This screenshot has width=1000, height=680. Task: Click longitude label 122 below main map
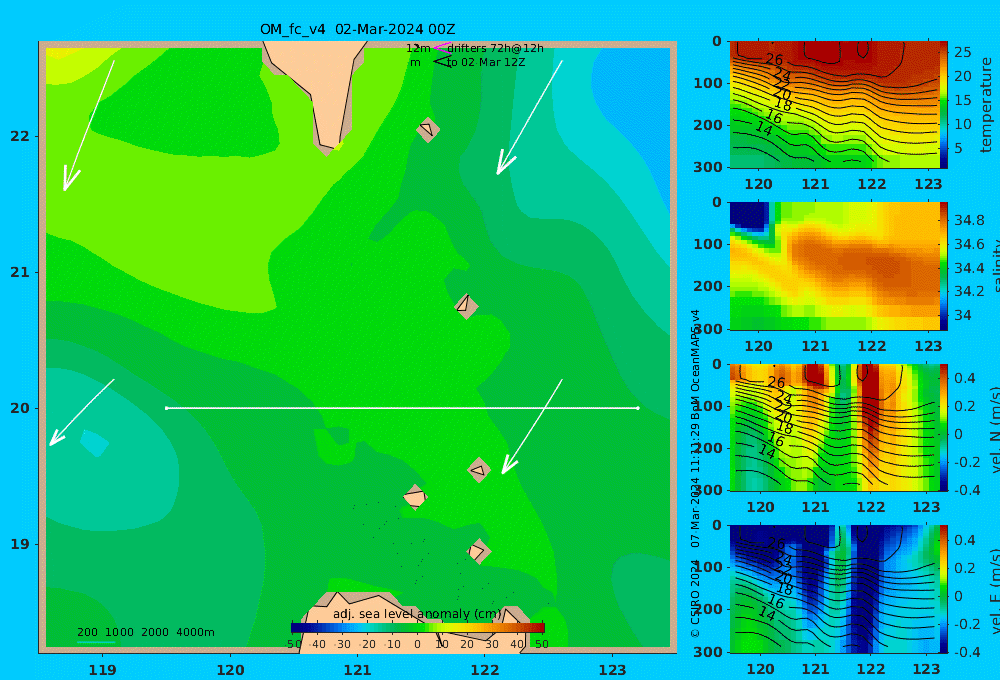click(485, 670)
